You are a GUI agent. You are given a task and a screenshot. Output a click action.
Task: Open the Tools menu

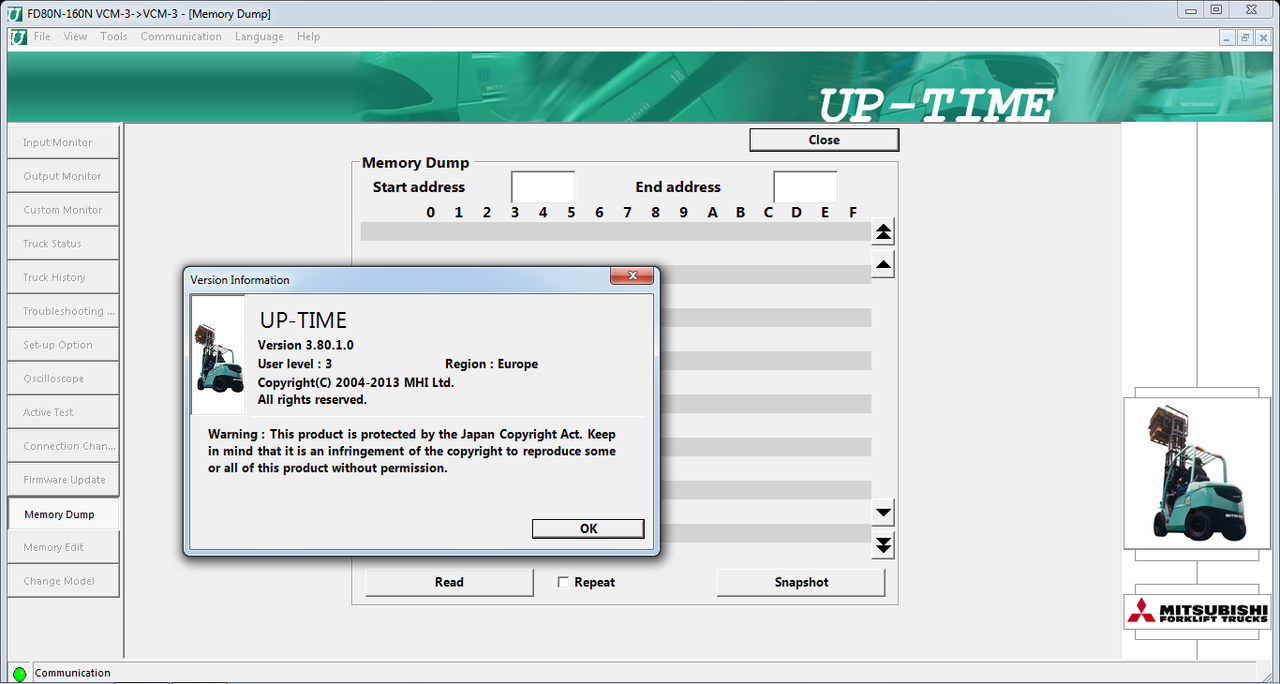[x=114, y=37]
